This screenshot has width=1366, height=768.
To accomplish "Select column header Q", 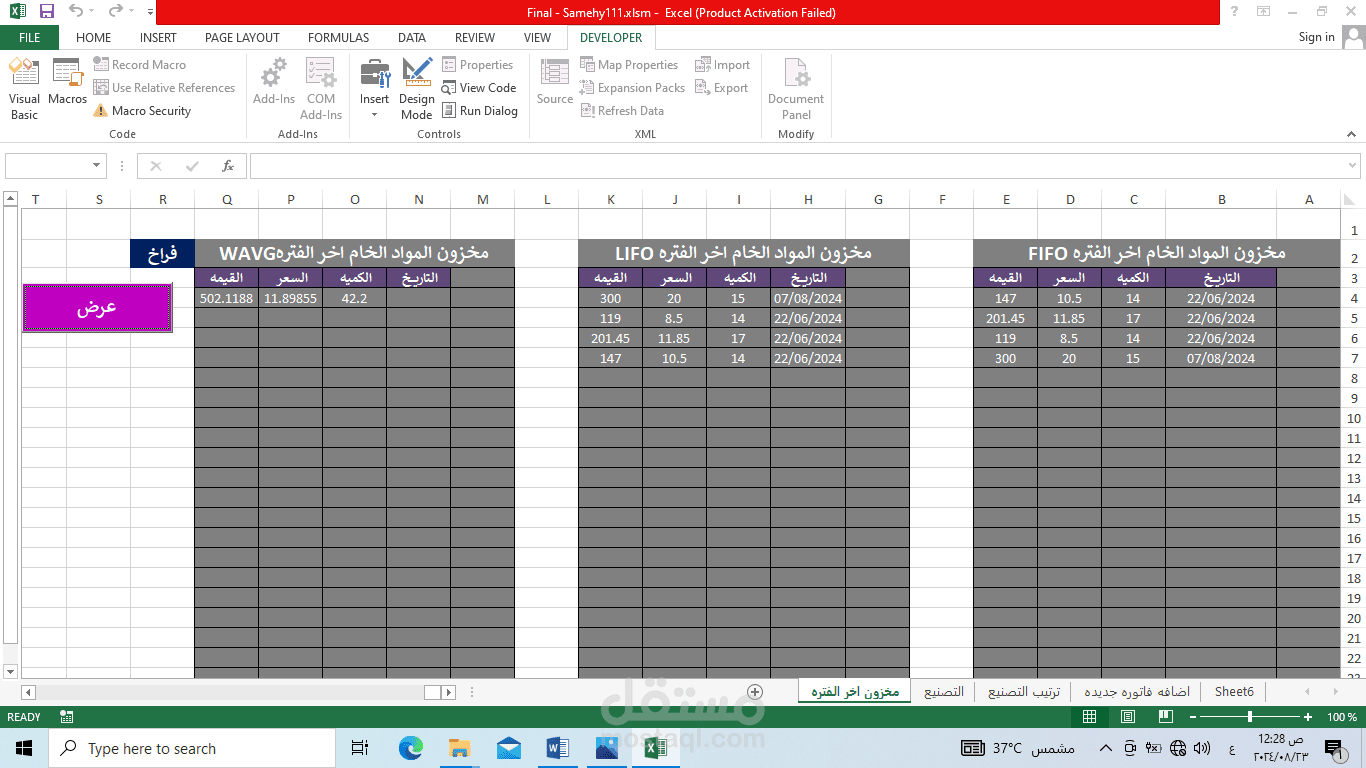I will pyautogui.click(x=227, y=199).
